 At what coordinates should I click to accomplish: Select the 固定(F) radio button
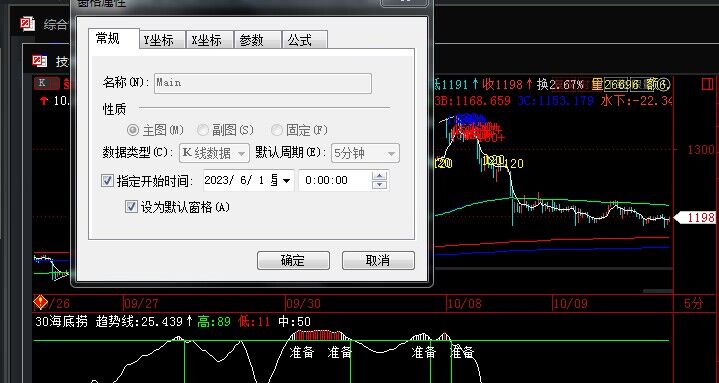click(x=299, y=130)
